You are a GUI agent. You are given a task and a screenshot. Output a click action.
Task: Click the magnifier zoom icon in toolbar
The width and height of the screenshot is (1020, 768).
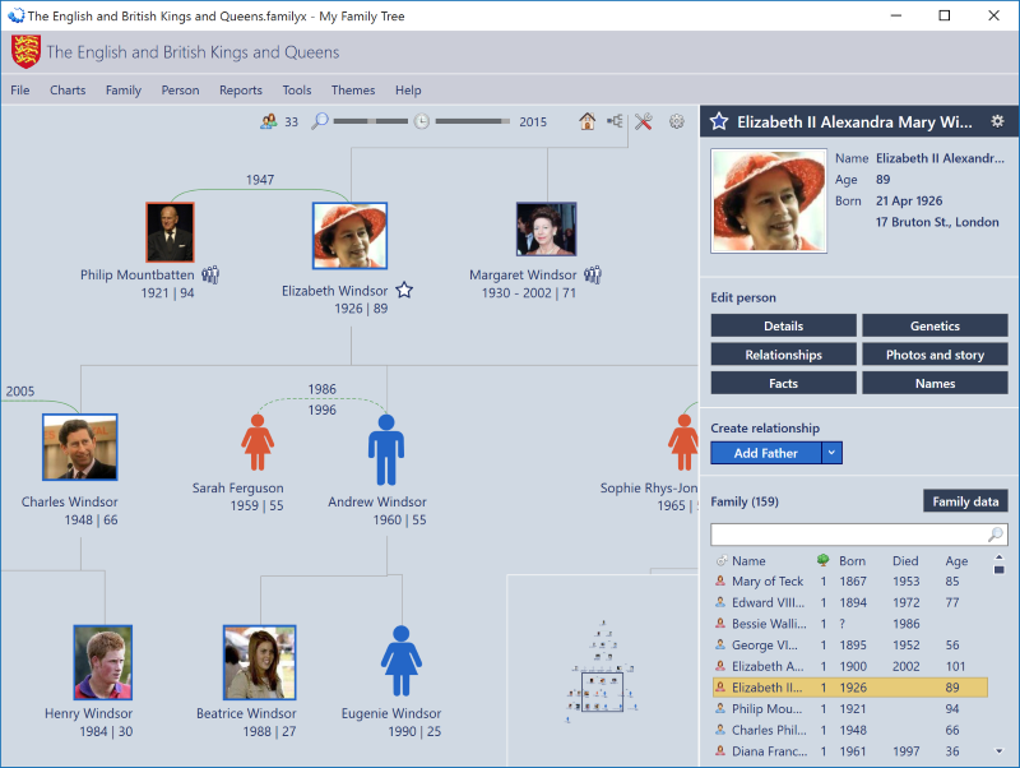tap(319, 121)
